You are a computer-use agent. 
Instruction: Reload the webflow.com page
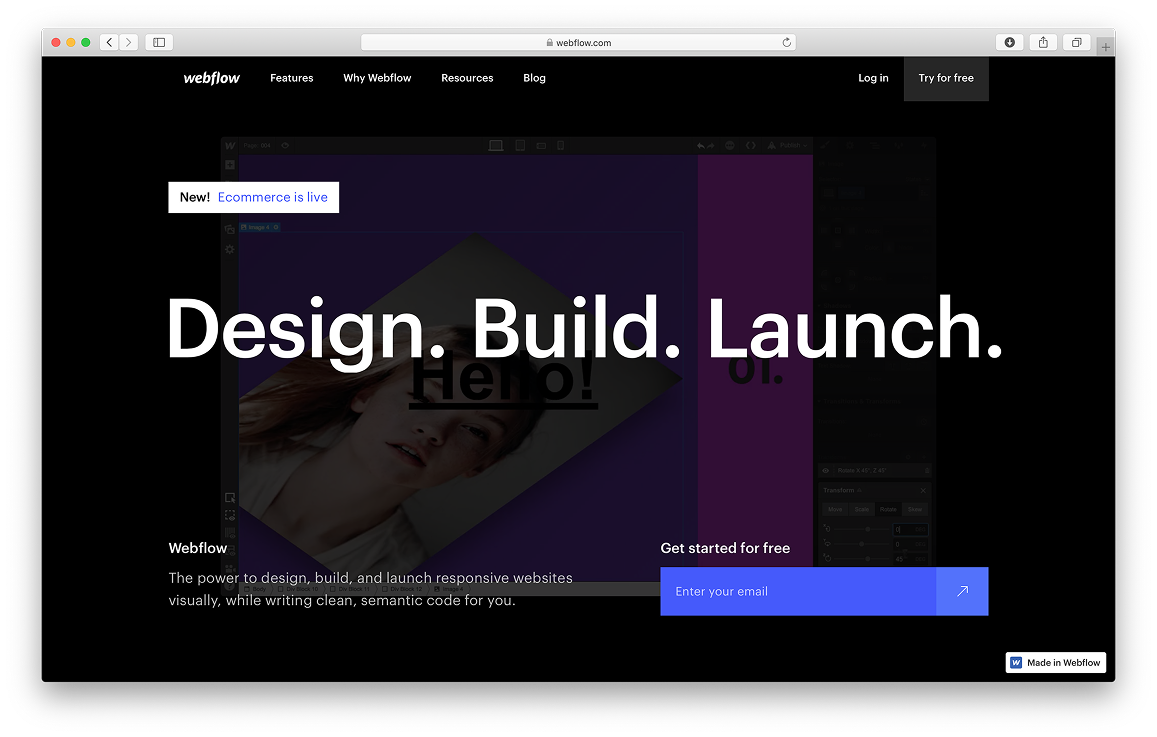pyautogui.click(x=787, y=42)
